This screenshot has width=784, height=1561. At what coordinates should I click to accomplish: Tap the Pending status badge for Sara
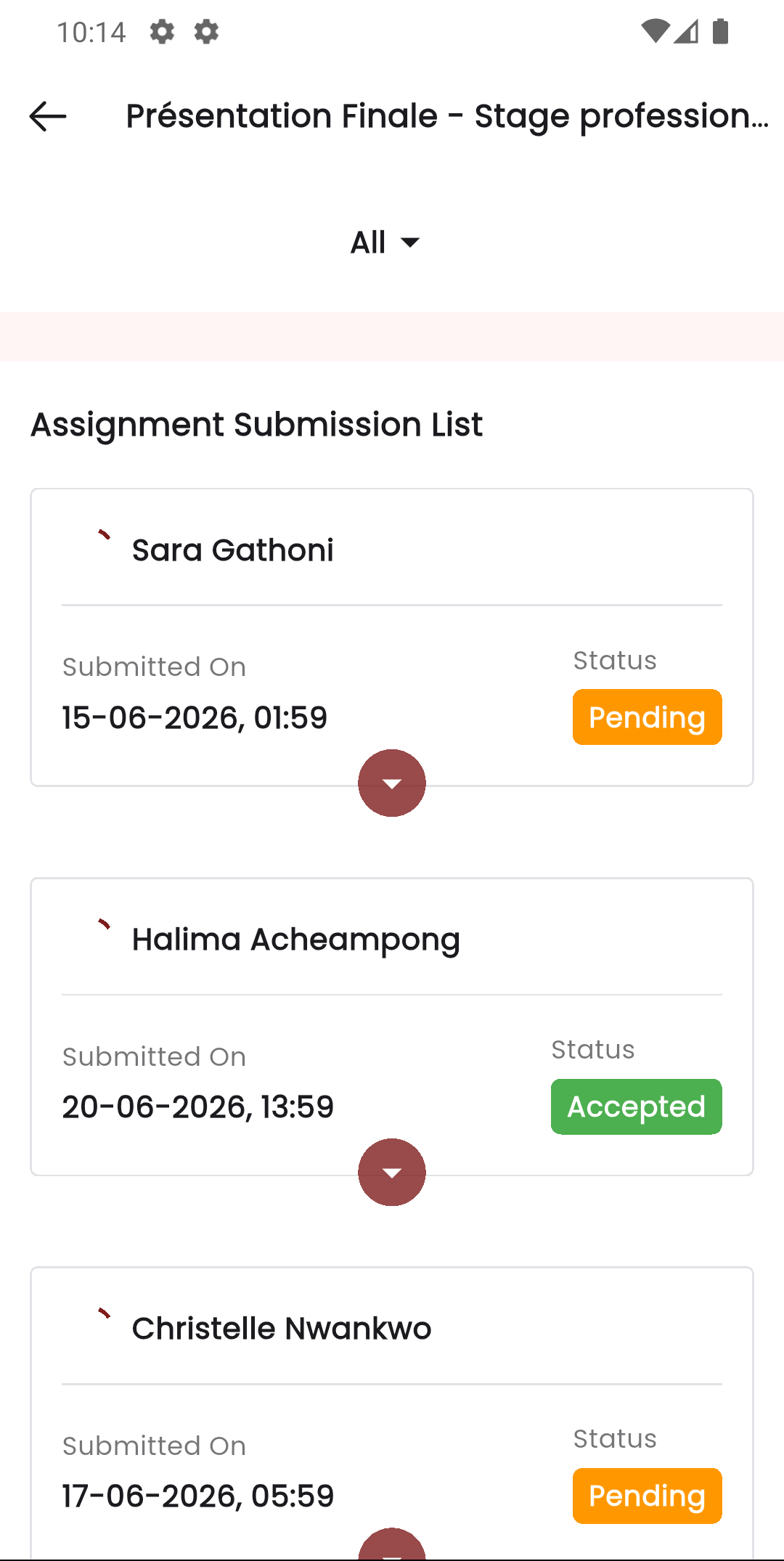647,717
